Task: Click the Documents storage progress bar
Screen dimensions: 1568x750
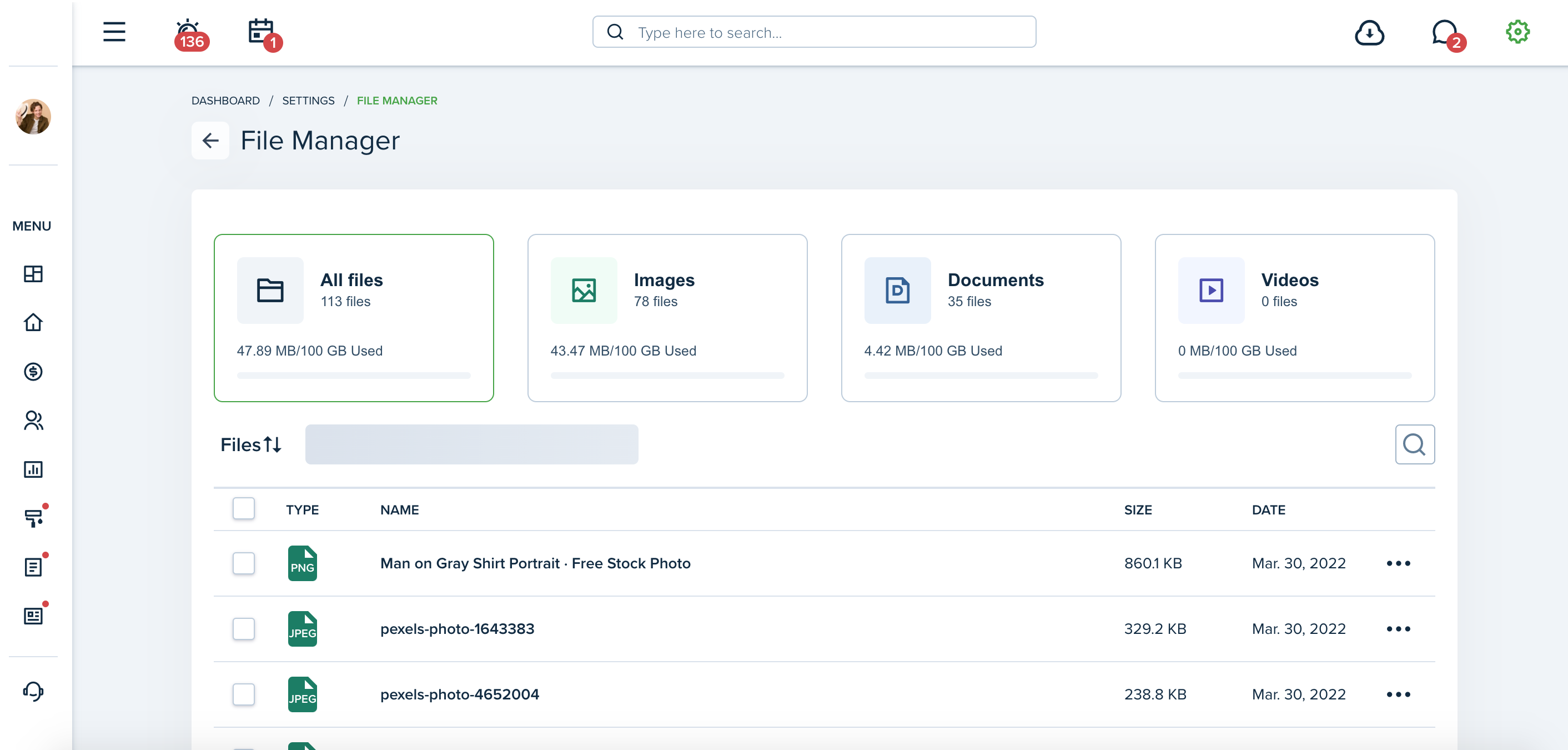Action: (x=981, y=376)
